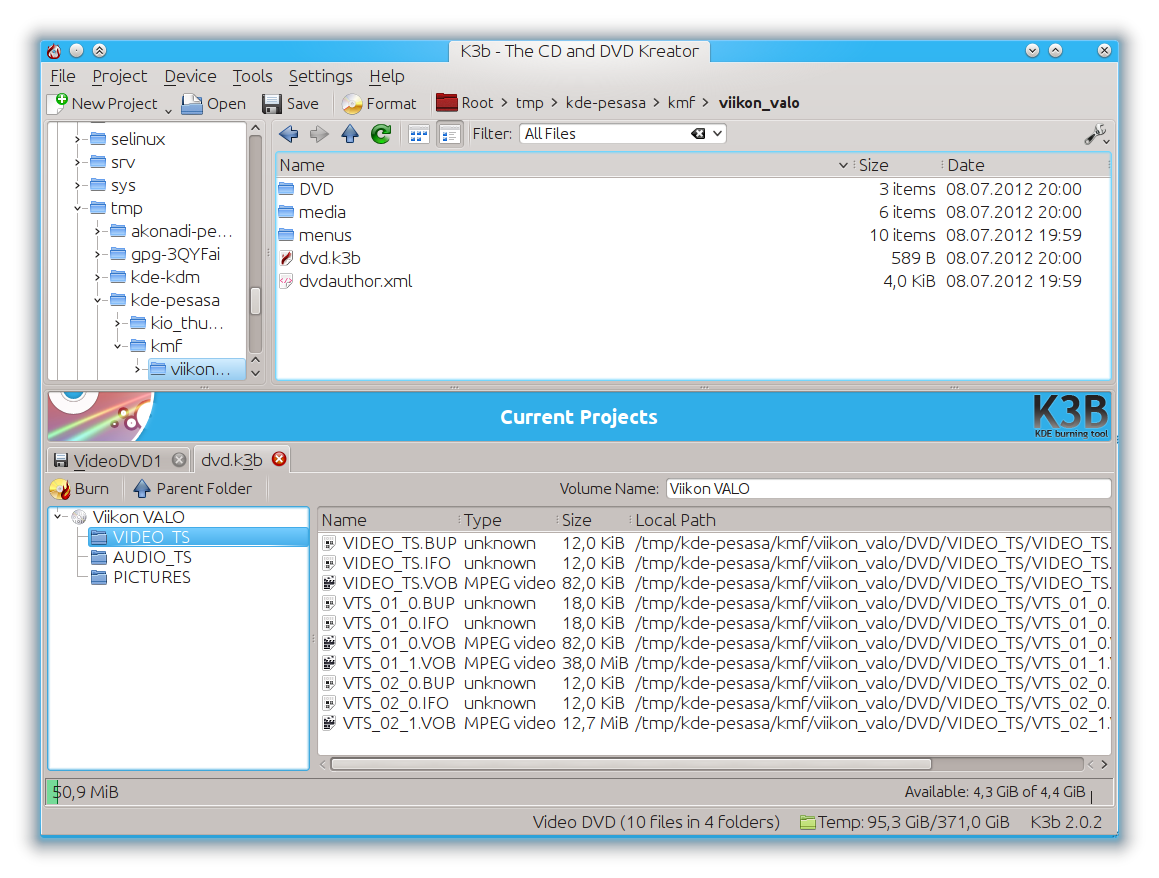1159x878 pixels.
Task: Open the Device menu
Action: [x=191, y=76]
